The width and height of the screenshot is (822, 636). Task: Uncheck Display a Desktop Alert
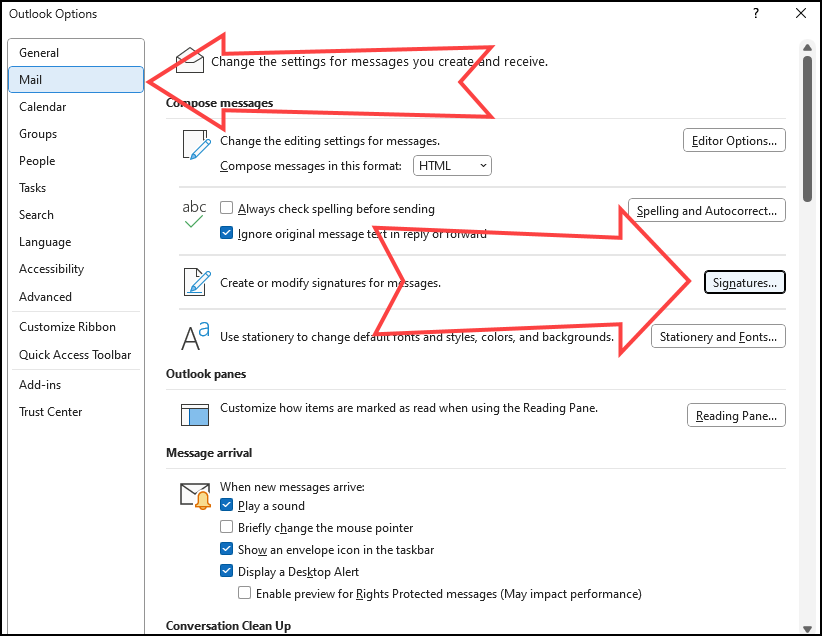coord(226,571)
